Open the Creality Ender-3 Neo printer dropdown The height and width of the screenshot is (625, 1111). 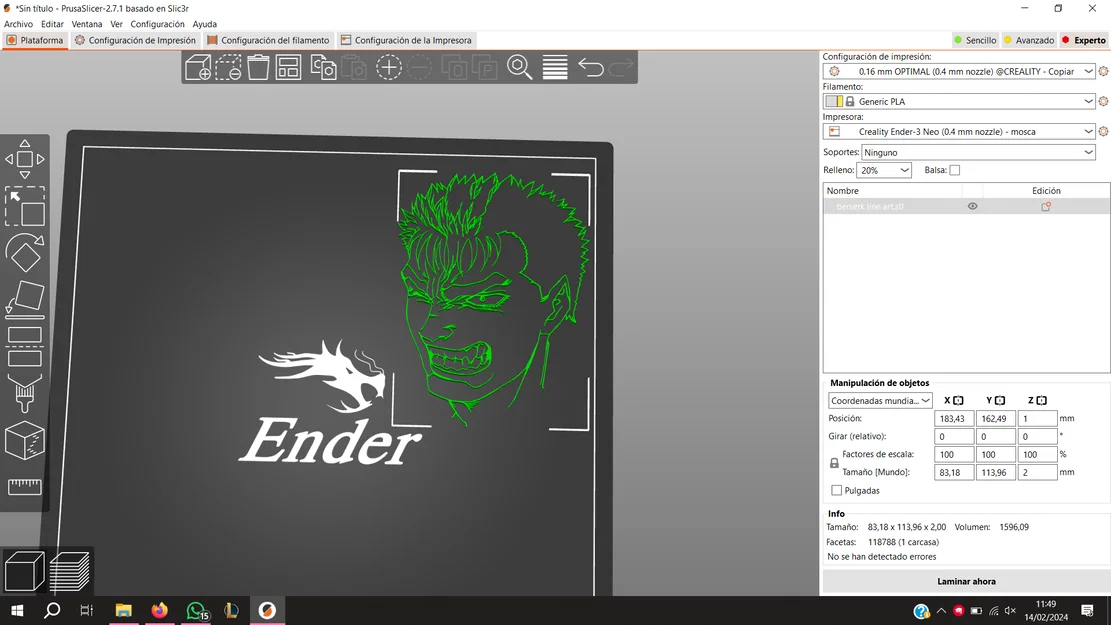click(959, 131)
